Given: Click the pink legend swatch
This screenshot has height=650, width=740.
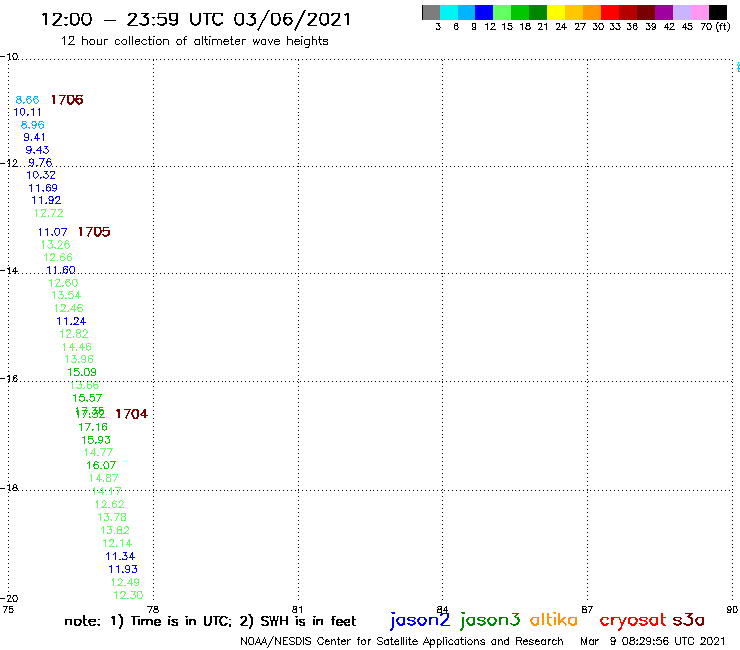Looking at the screenshot, I should (x=699, y=12).
